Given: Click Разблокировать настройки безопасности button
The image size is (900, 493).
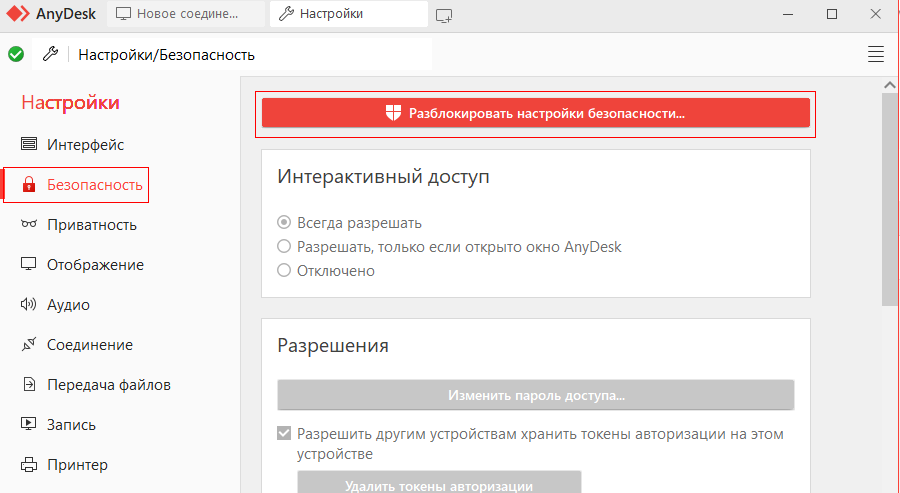Looking at the screenshot, I should click(535, 113).
